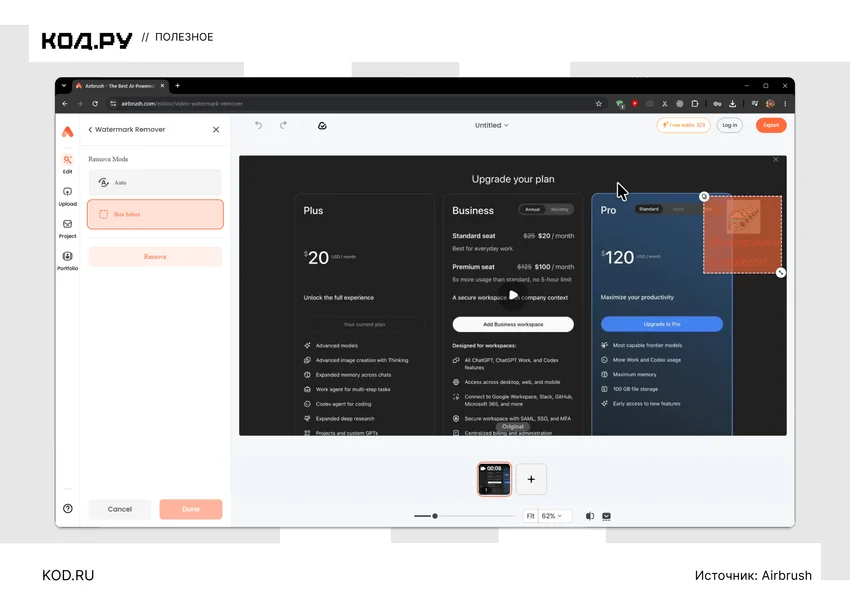Open the Portfolio section in the sidebar
The width and height of the screenshot is (850, 605).
(67, 260)
